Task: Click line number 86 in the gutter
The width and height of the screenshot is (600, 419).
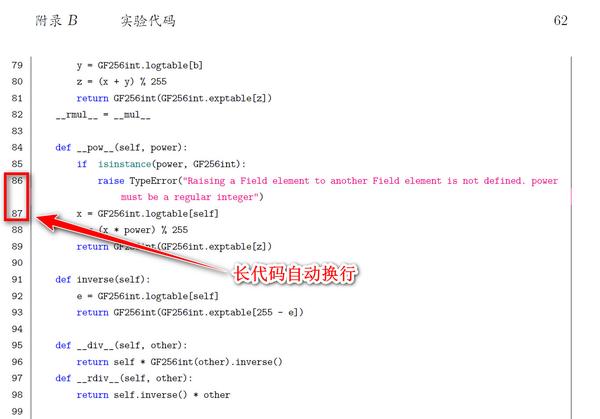Action: [17, 180]
